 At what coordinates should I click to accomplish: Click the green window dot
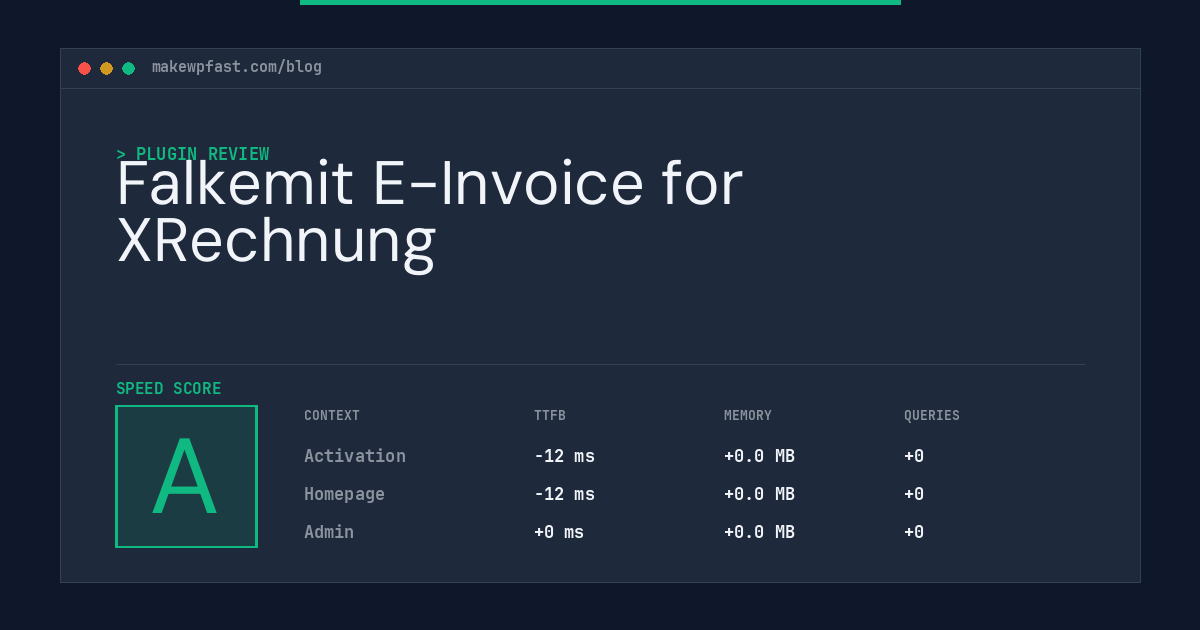[x=129, y=68]
